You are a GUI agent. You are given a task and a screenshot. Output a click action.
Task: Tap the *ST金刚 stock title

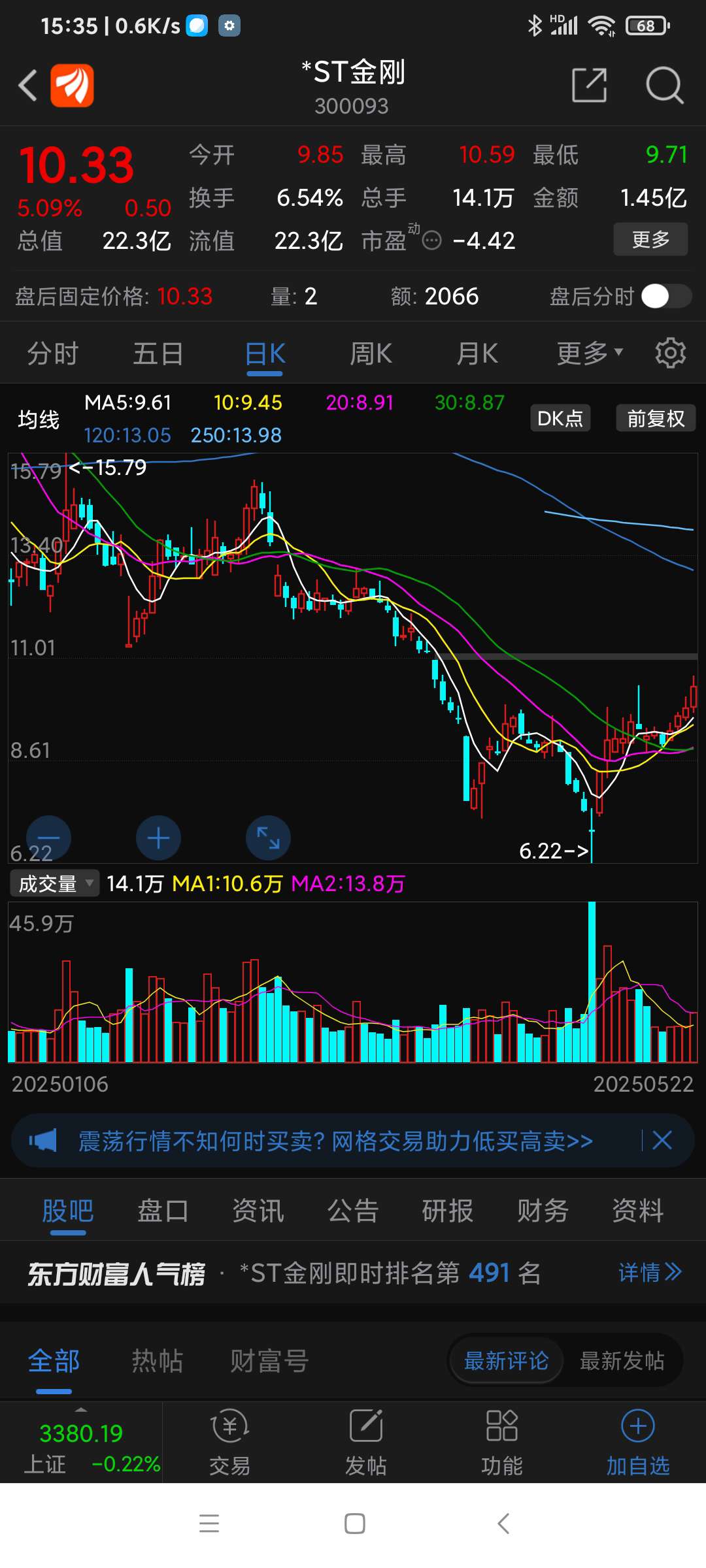click(353, 72)
